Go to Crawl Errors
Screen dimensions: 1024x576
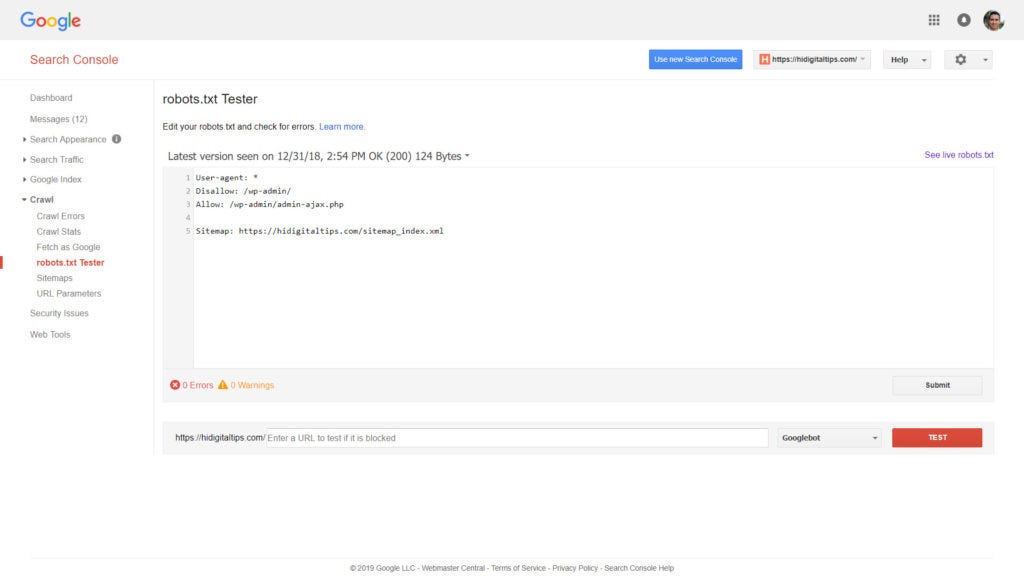(60, 216)
